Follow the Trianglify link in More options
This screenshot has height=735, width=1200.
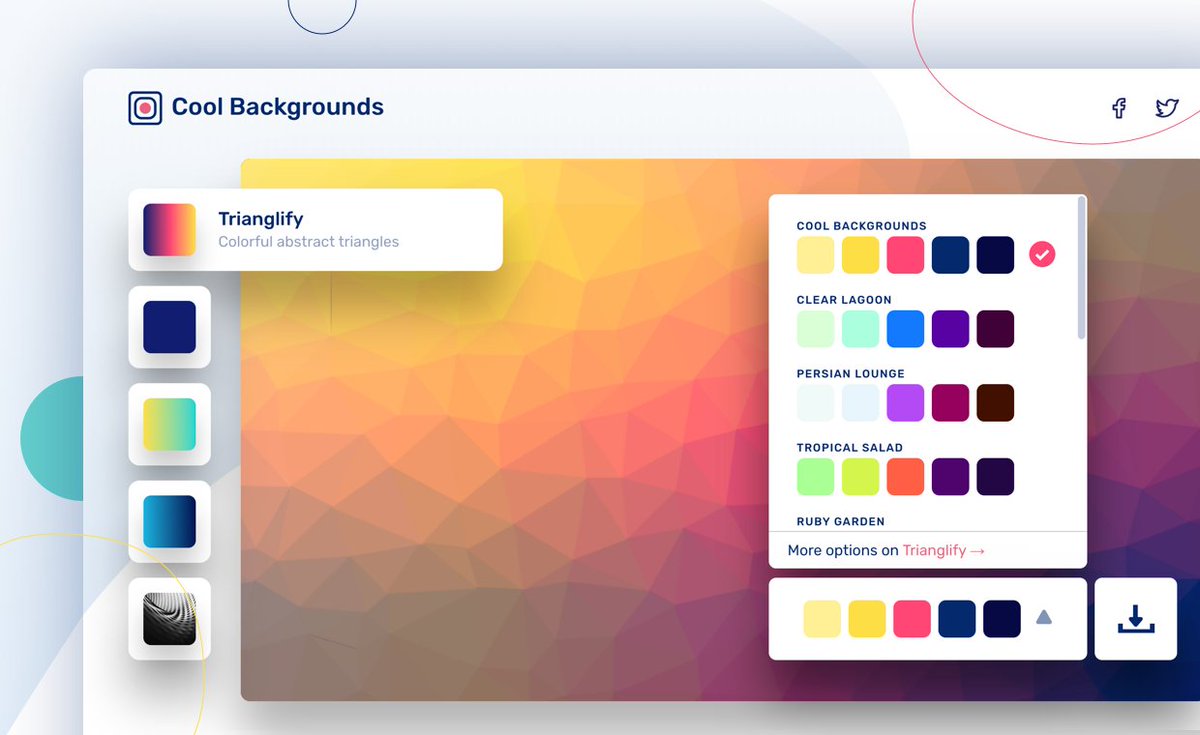click(x=943, y=550)
